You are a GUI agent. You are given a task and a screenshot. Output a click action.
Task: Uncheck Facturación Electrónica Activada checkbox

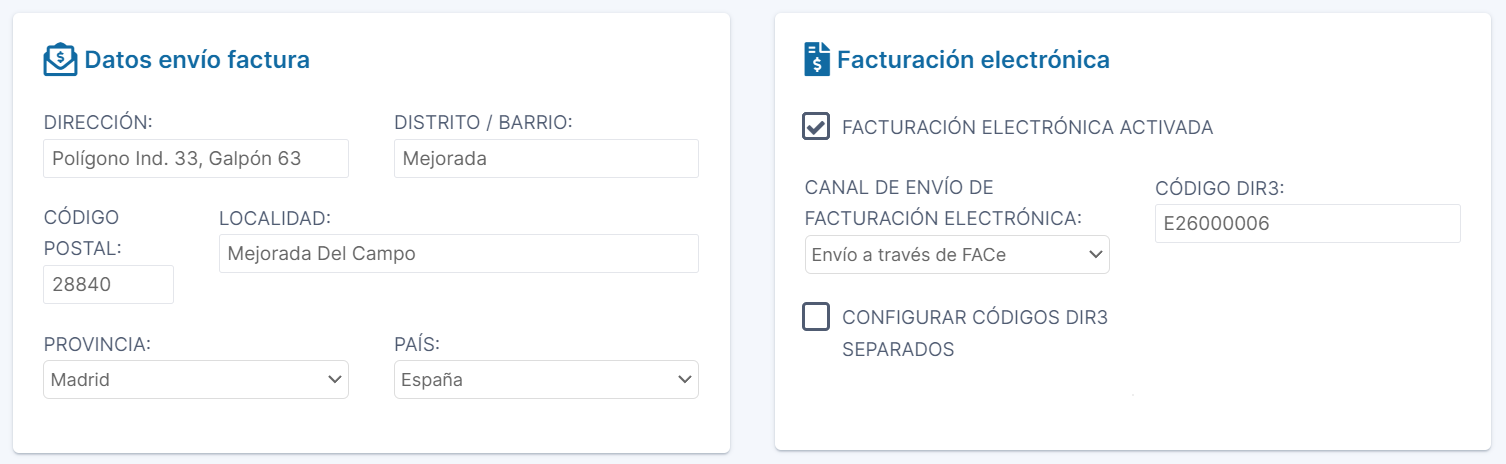pyautogui.click(x=816, y=127)
